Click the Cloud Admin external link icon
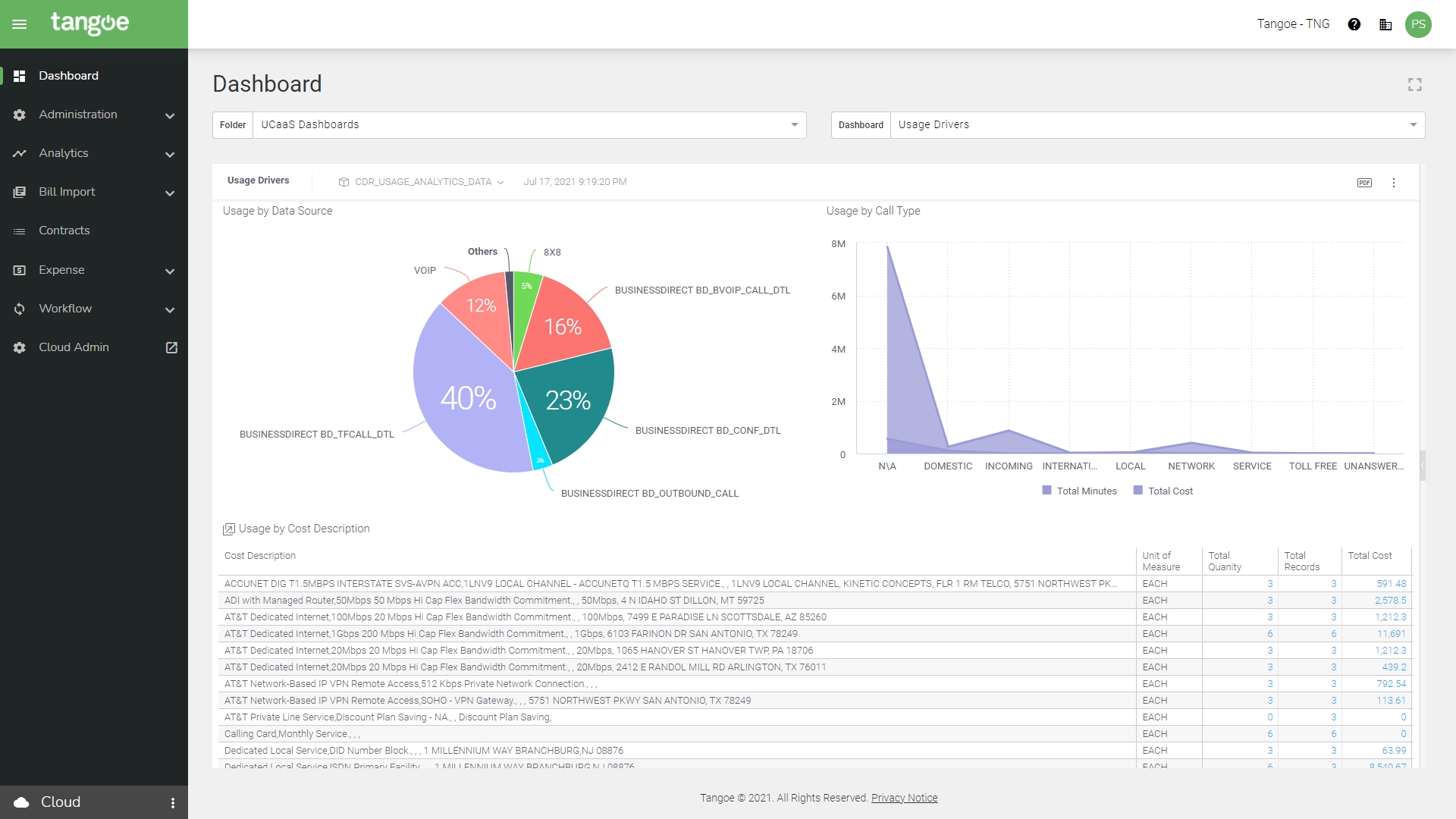 (x=171, y=347)
